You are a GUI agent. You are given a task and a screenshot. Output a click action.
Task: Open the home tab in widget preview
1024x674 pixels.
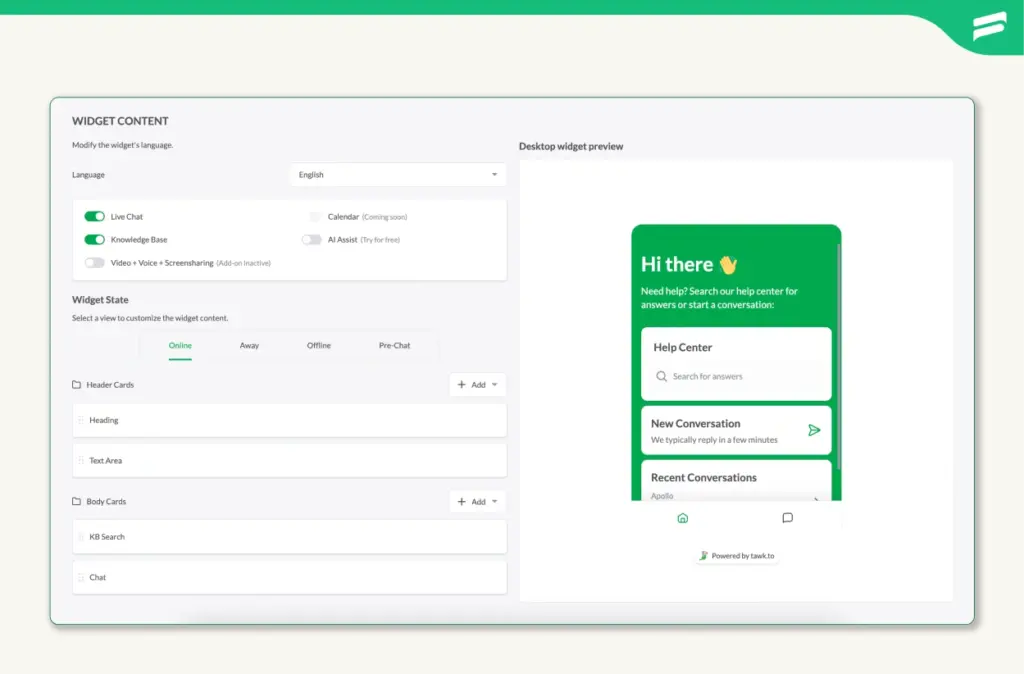coord(682,518)
